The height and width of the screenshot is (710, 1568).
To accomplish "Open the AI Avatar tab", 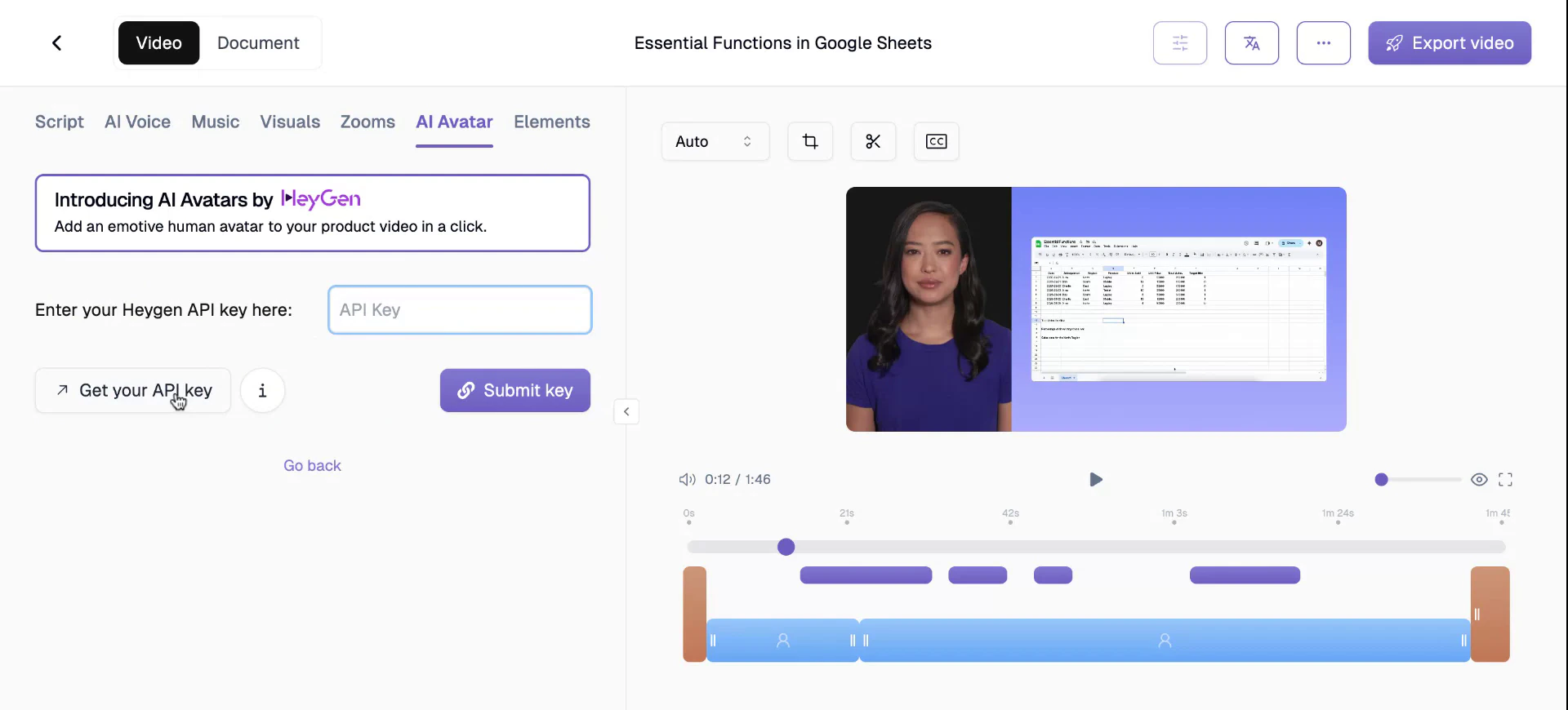I will pyautogui.click(x=454, y=122).
